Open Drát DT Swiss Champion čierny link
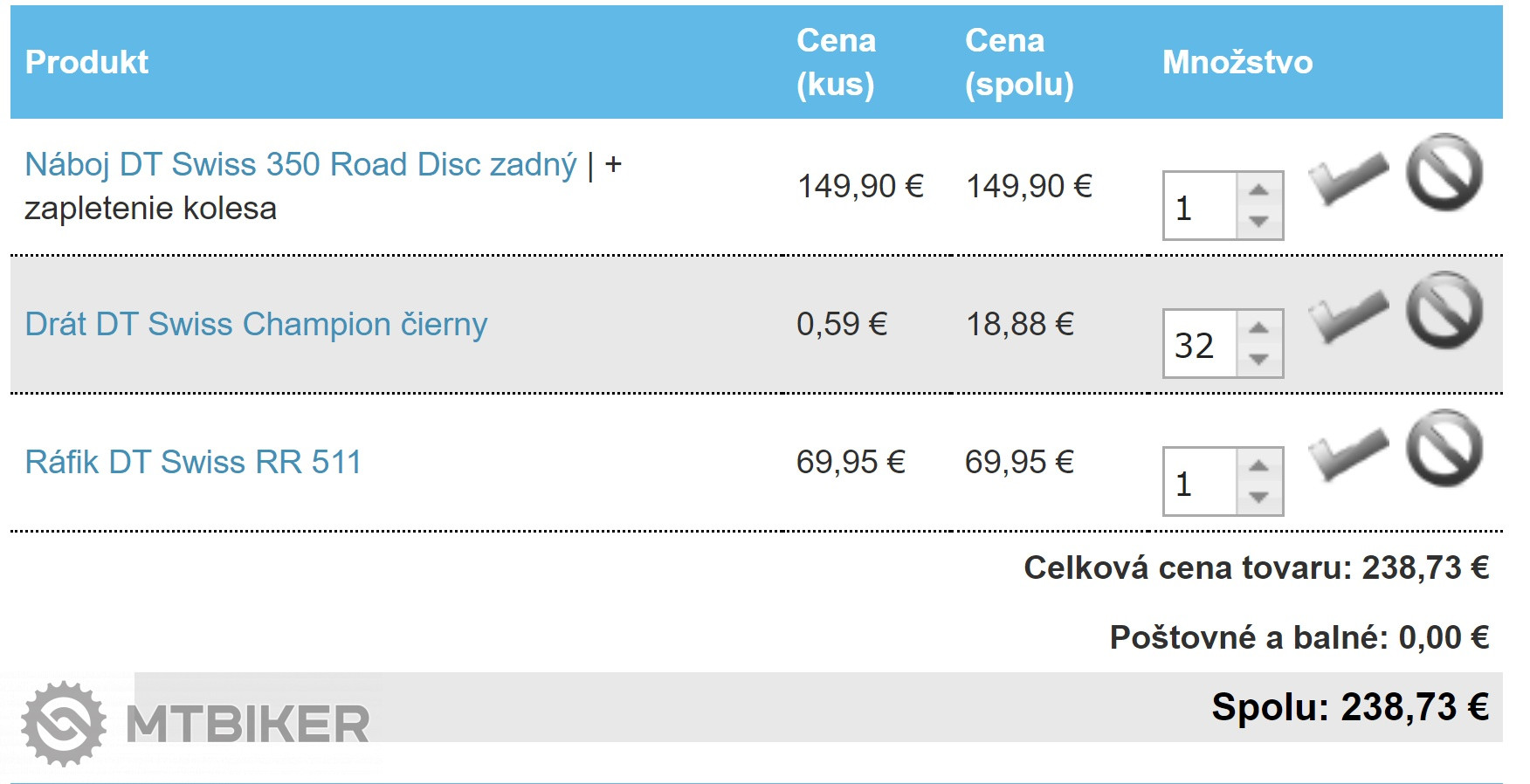 pos(256,325)
